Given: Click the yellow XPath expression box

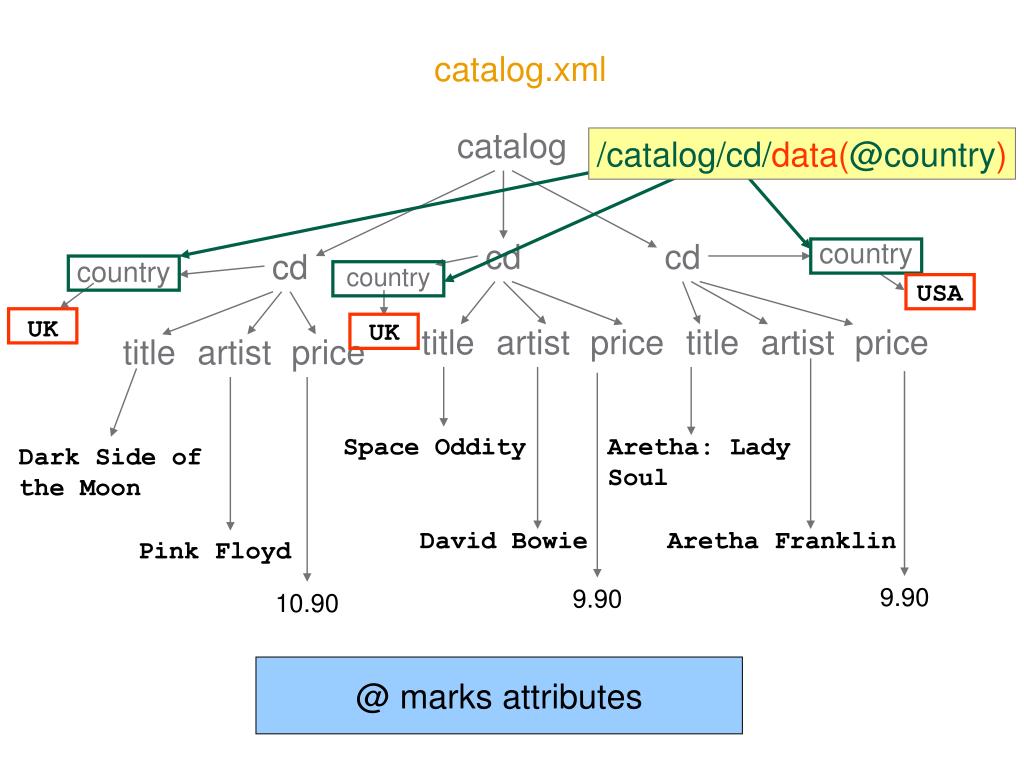Looking at the screenshot, I should (802, 154).
